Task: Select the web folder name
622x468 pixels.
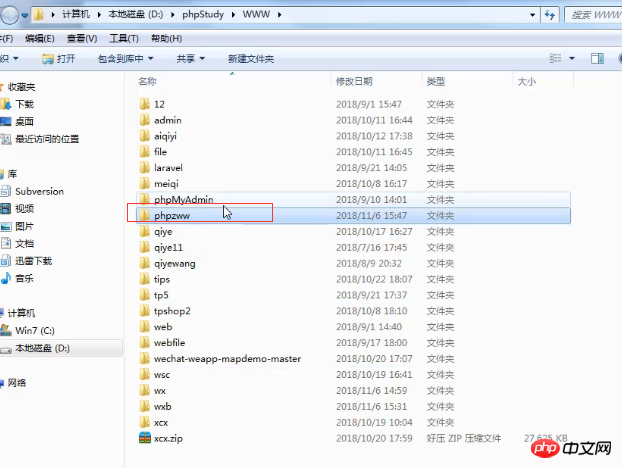Action: (x=163, y=326)
